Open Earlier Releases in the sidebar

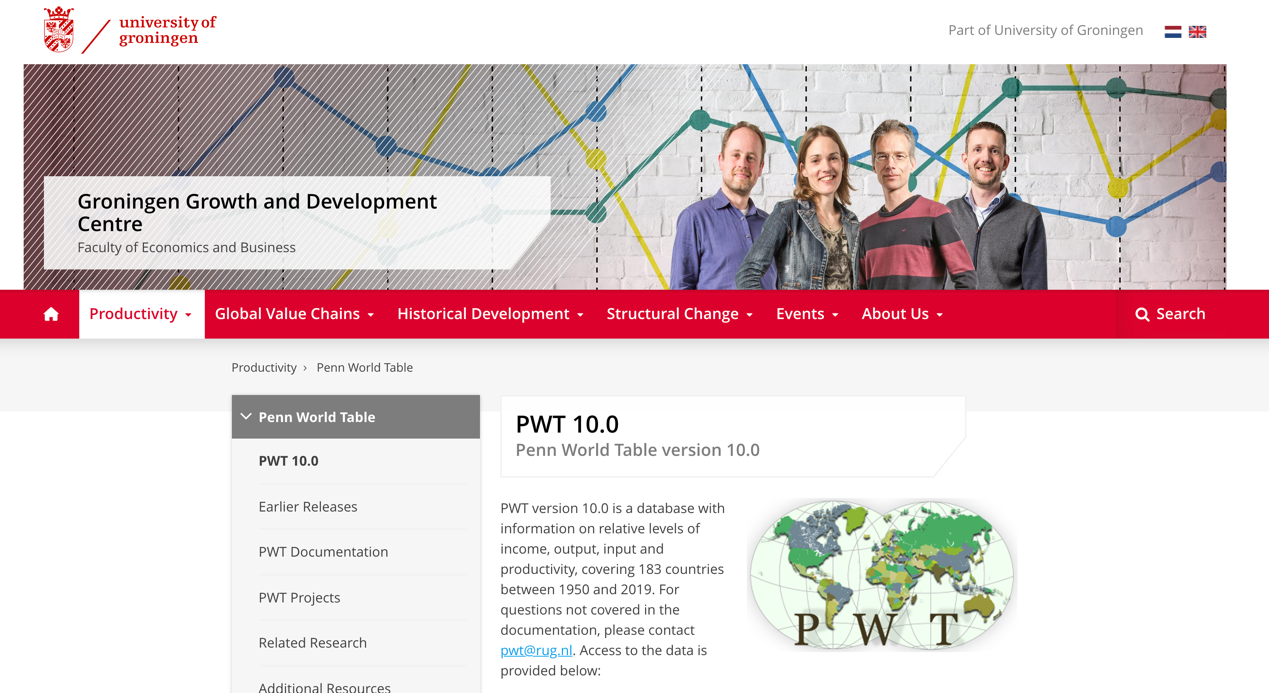308,507
